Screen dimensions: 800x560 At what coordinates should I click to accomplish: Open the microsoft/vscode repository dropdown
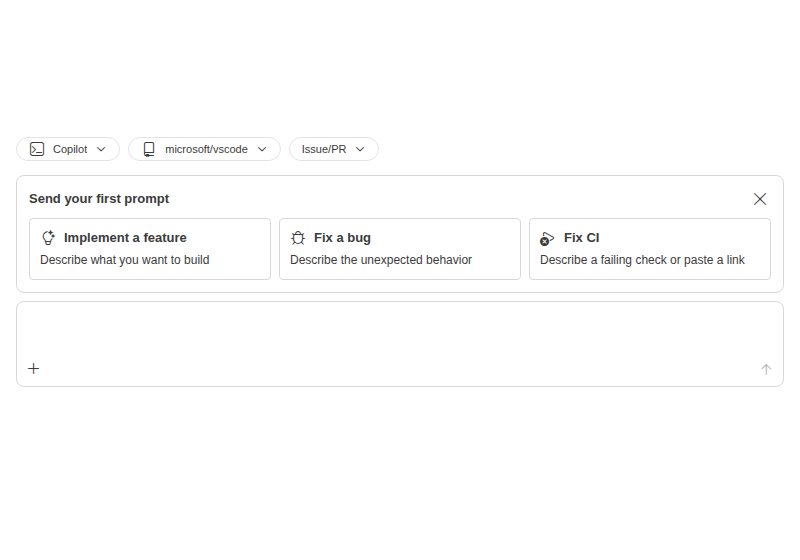tap(205, 149)
